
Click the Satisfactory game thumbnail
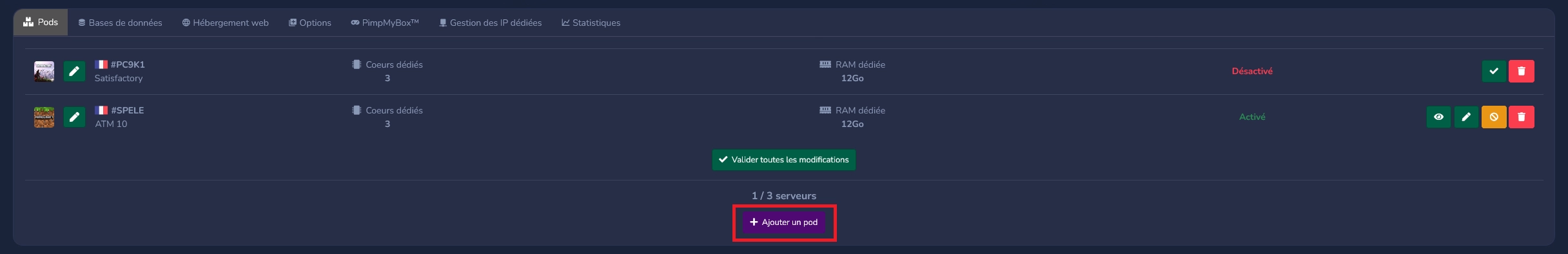click(x=44, y=71)
